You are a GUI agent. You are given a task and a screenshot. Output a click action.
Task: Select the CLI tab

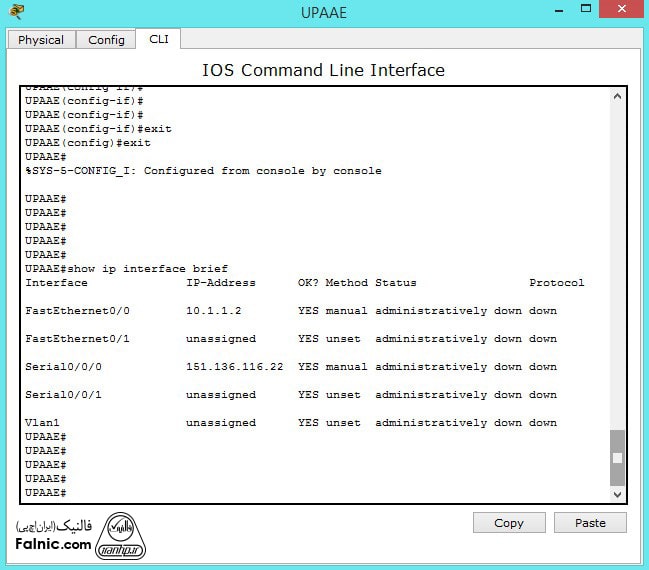[158, 39]
